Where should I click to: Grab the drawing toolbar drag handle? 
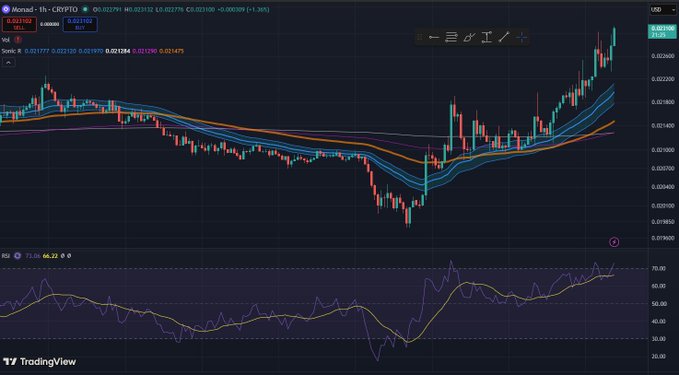coord(419,37)
